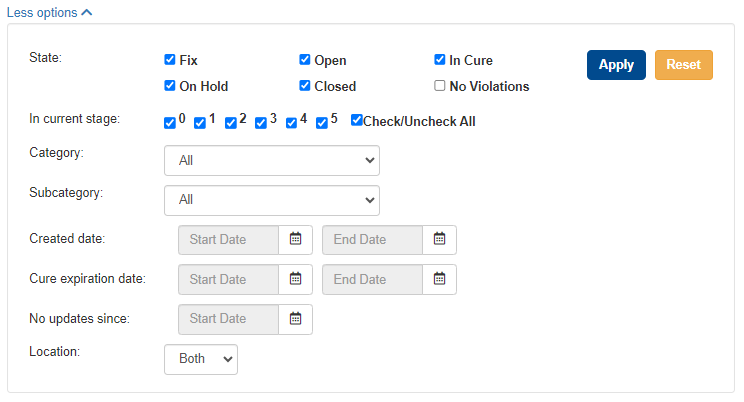Open calendar for Created date start
This screenshot has height=402, width=744.
point(295,239)
